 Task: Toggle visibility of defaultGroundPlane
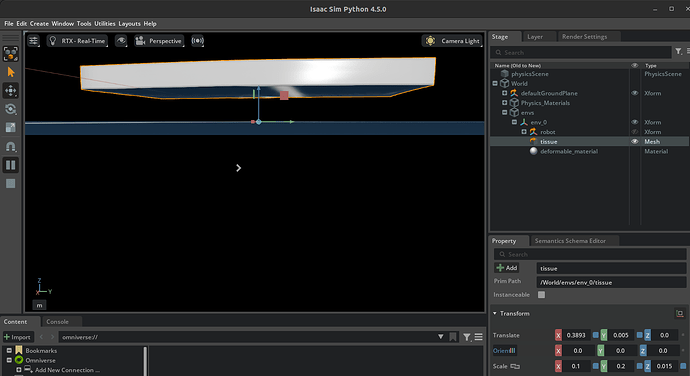(635, 93)
